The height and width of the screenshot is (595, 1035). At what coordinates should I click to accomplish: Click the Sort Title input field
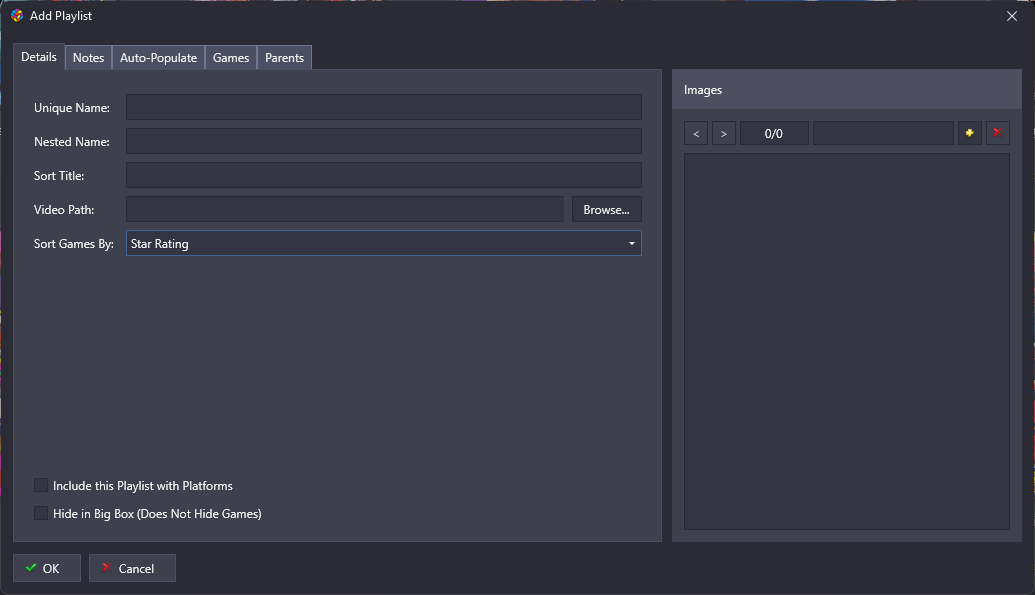pyautogui.click(x=383, y=175)
